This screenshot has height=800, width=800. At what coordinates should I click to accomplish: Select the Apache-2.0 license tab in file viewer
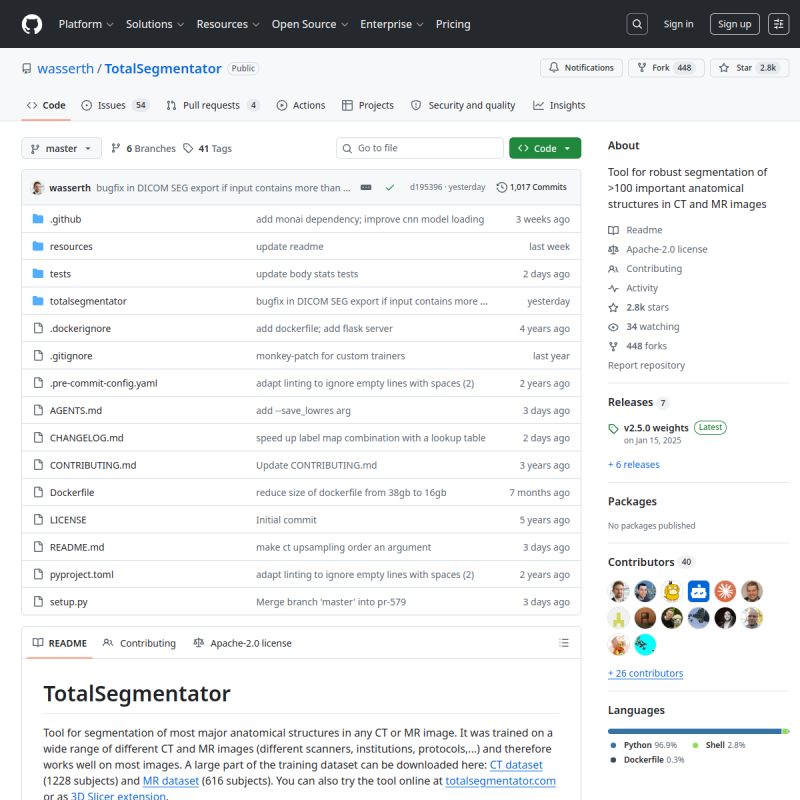(242, 643)
